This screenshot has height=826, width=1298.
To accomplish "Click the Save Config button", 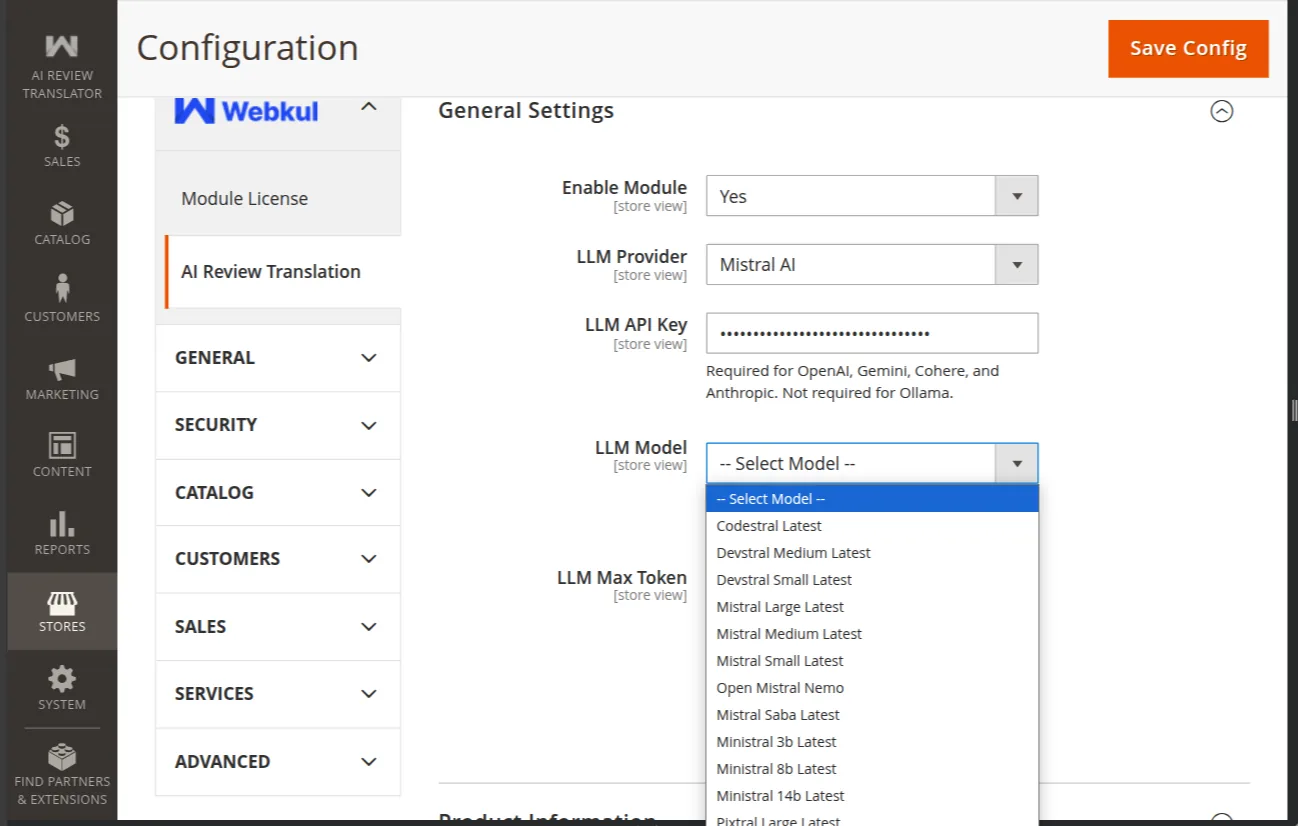I will click(1188, 48).
